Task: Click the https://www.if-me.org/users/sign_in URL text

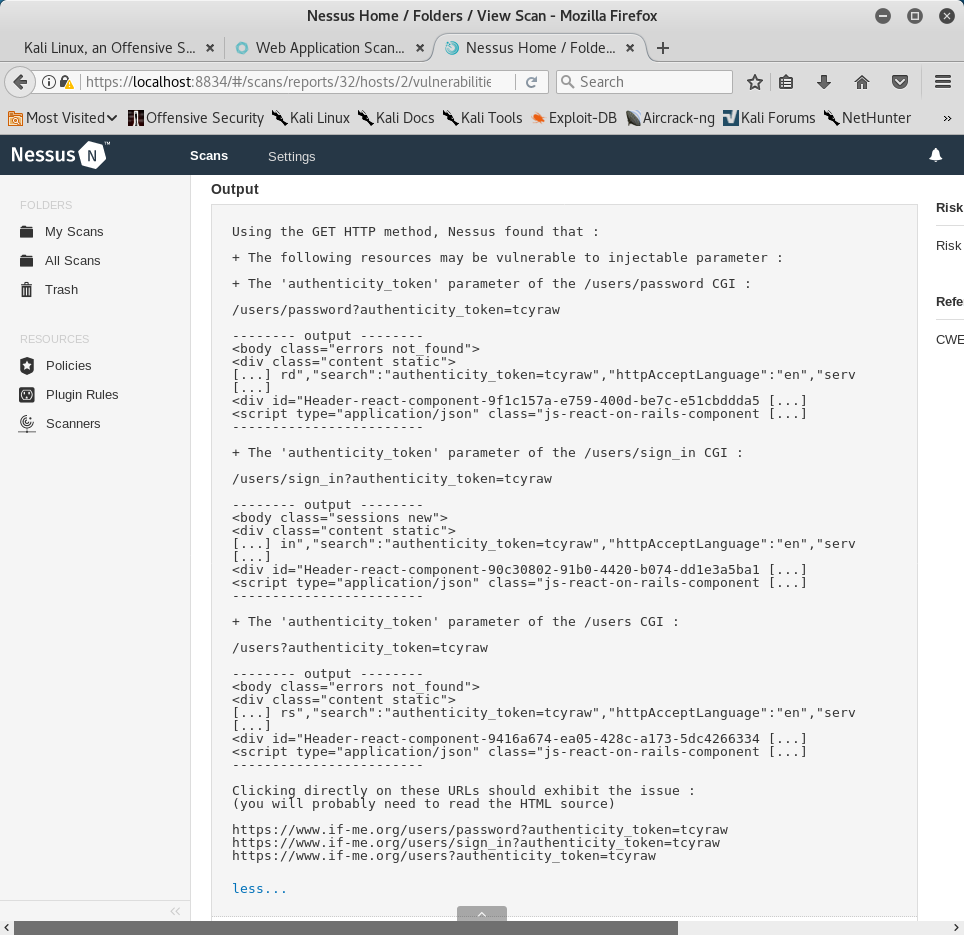Action: coord(476,843)
